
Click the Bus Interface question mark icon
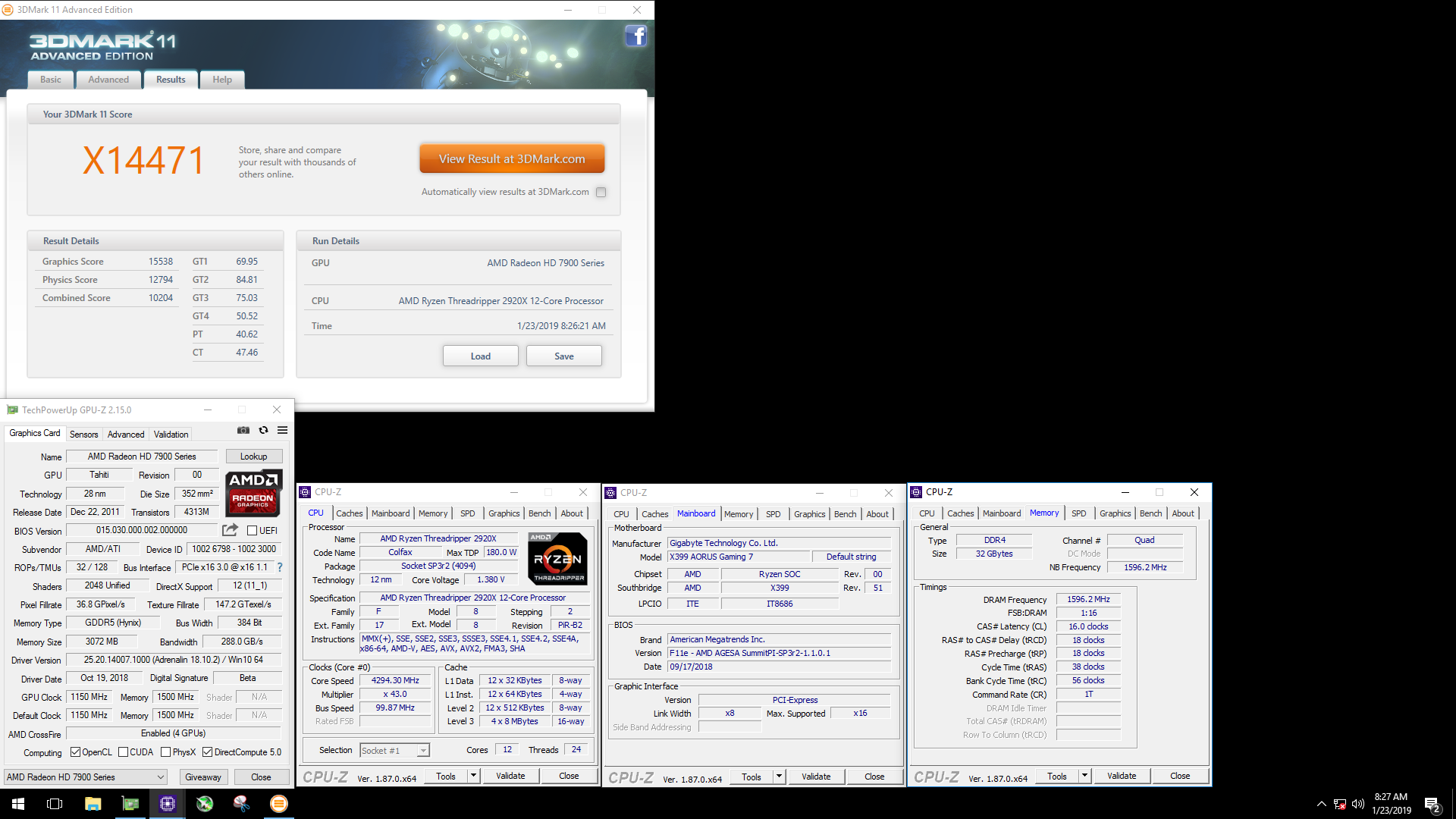pos(280,567)
